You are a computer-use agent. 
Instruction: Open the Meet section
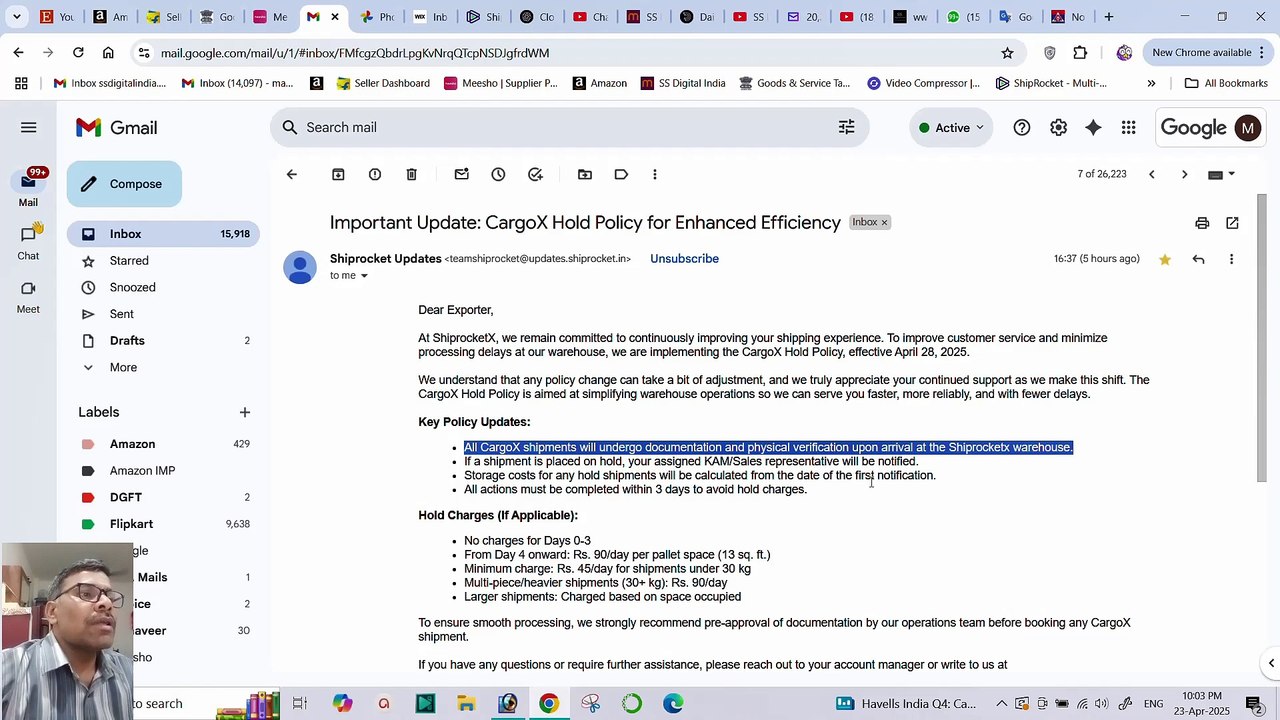pos(28,296)
